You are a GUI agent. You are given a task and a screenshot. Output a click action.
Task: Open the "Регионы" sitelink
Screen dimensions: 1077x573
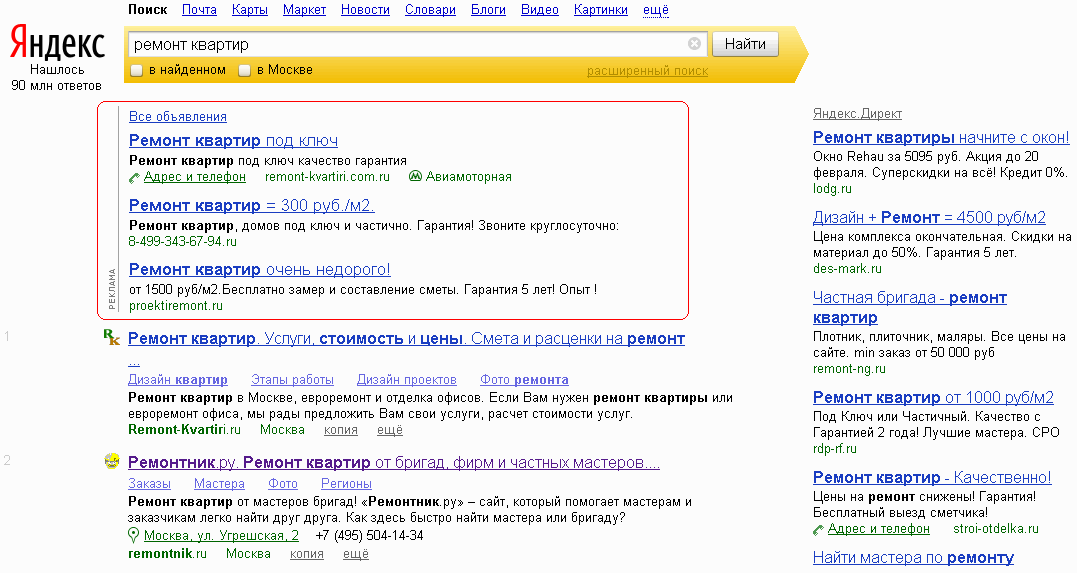pos(346,484)
